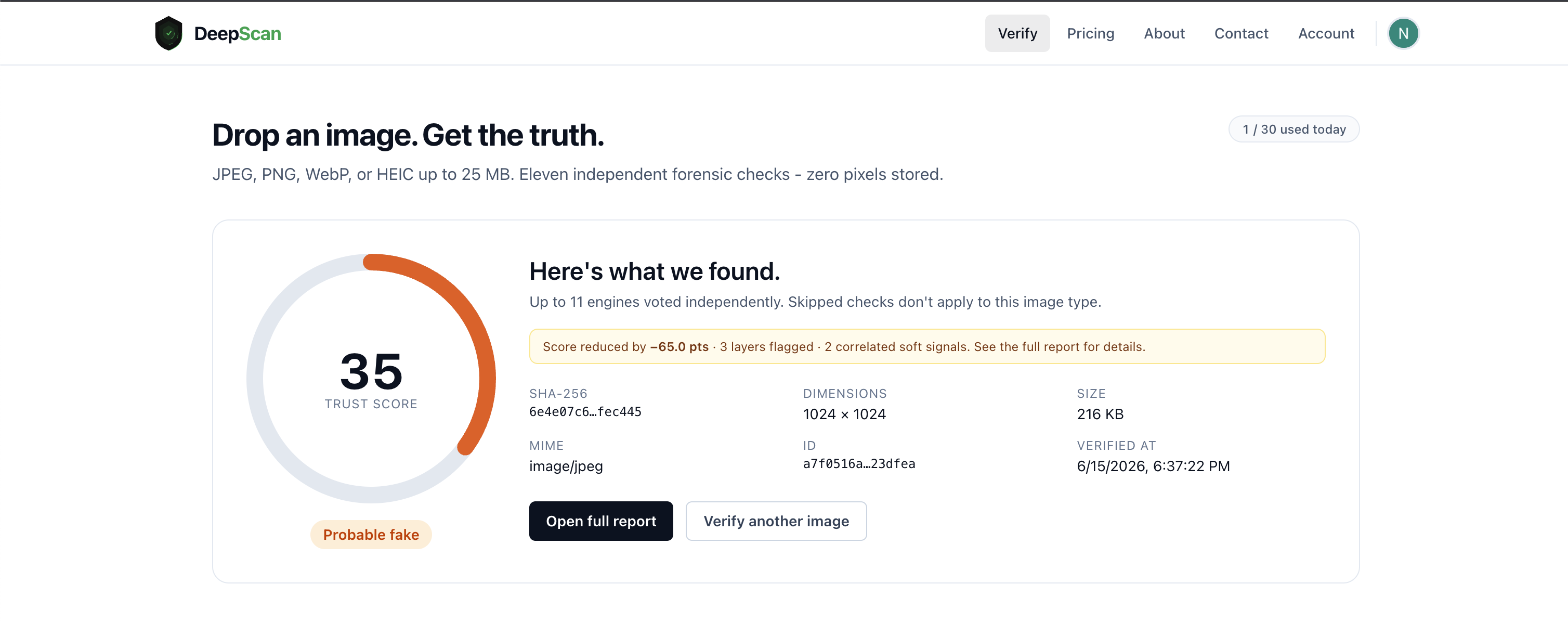The width and height of the screenshot is (1568, 623).
Task: Click the Probable fake verdict badge
Action: pyautogui.click(x=371, y=535)
